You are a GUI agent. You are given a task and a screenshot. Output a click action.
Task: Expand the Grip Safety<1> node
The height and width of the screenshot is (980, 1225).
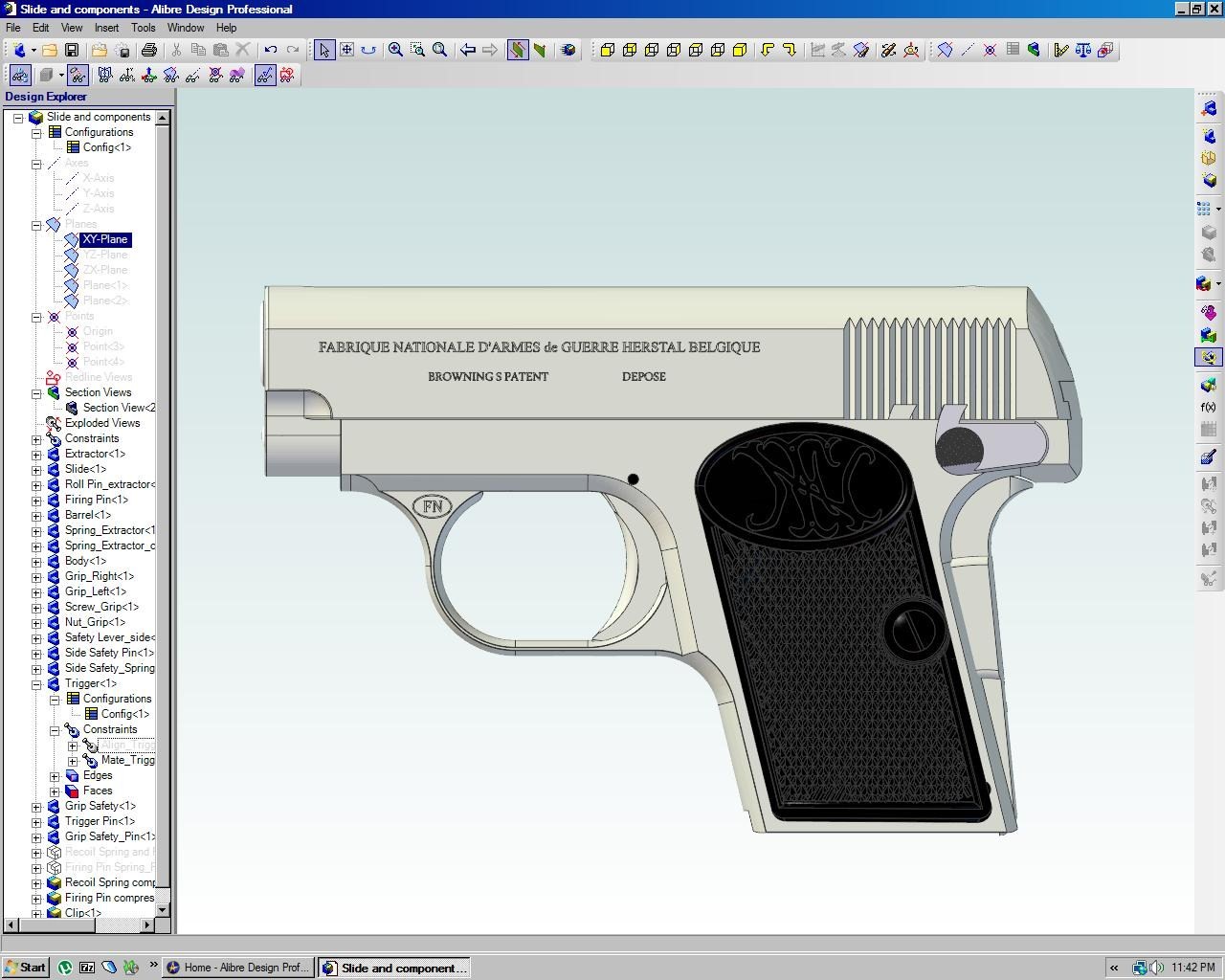(36, 807)
